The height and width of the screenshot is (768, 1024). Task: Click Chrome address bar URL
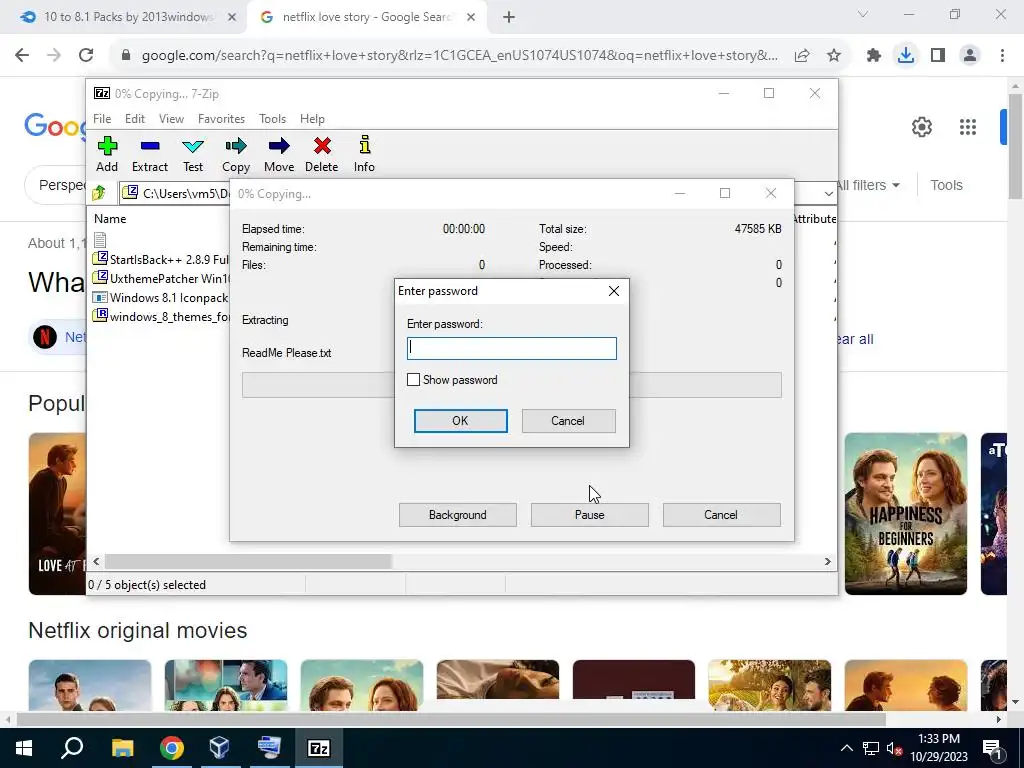point(460,56)
